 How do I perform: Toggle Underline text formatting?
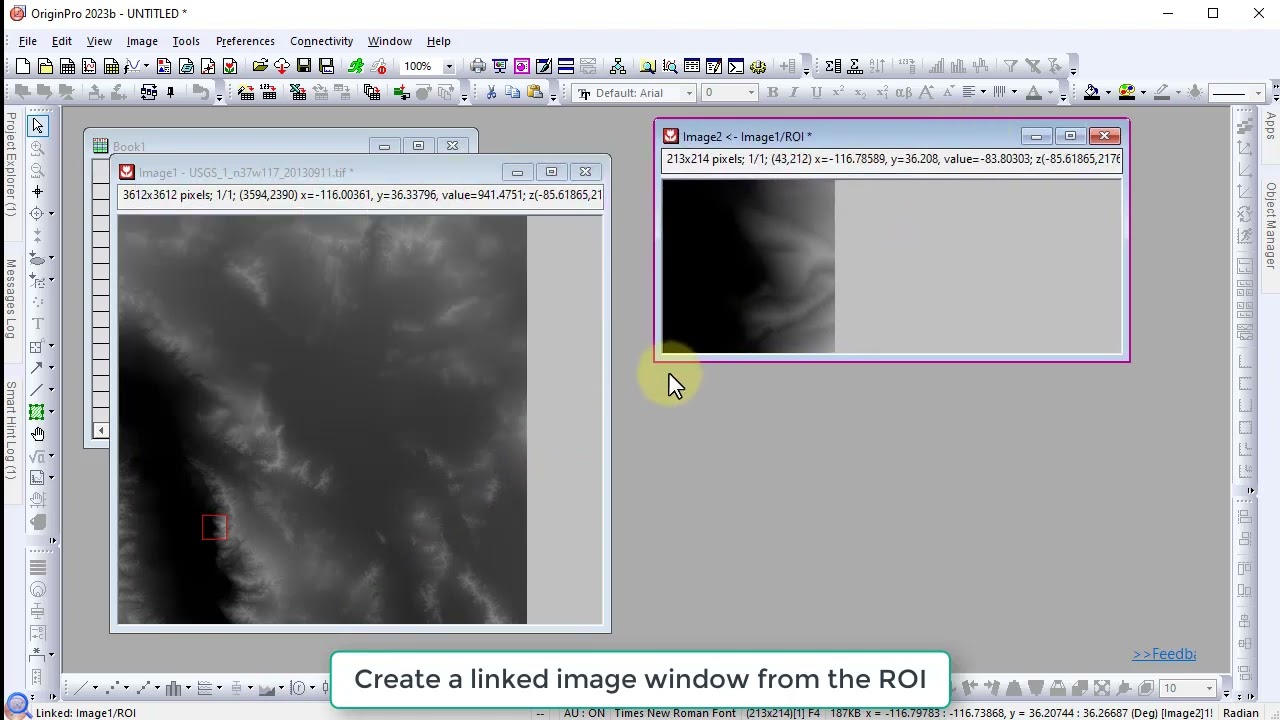816,93
